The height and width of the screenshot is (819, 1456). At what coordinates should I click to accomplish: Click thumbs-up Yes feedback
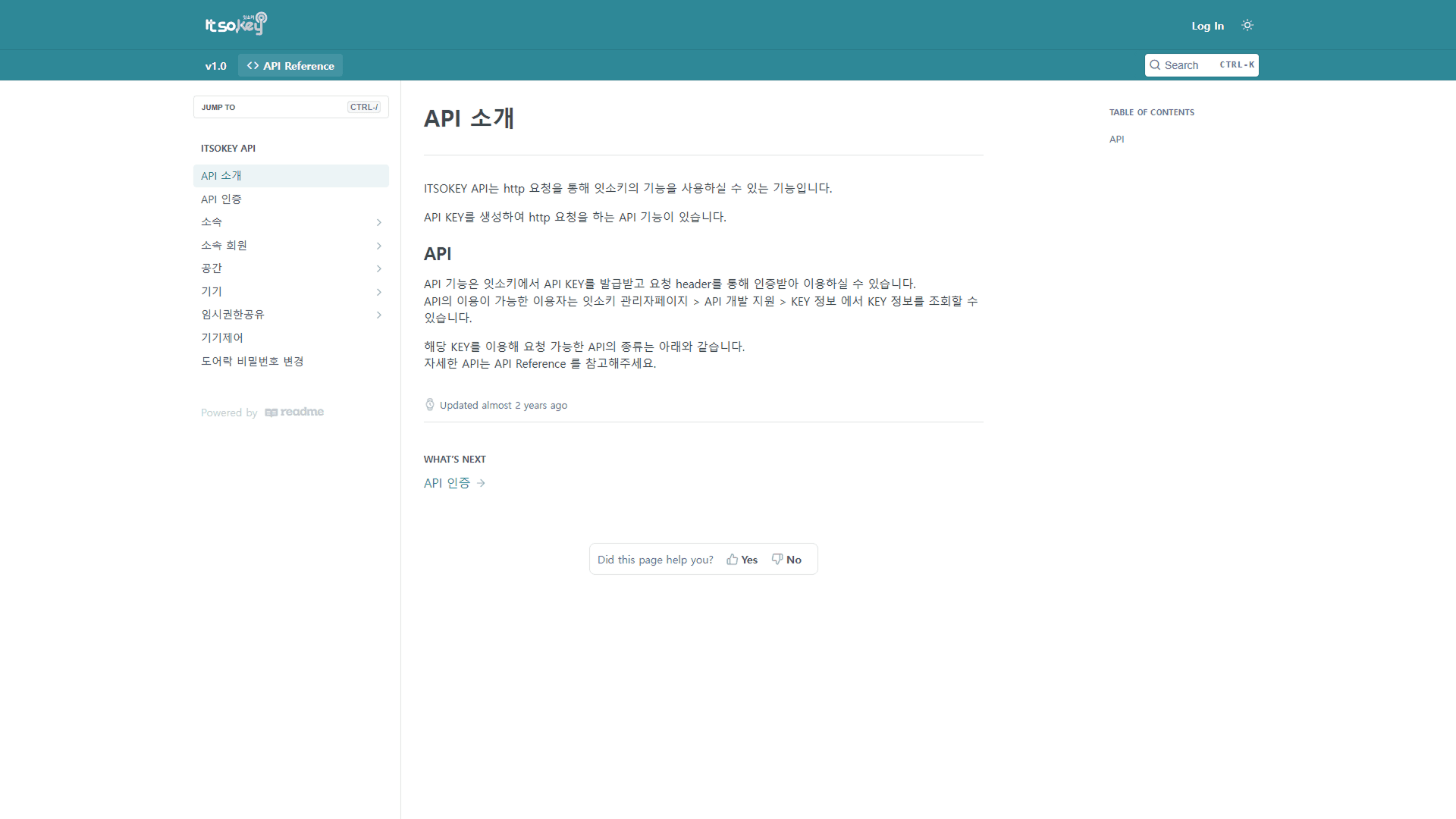[x=742, y=560]
